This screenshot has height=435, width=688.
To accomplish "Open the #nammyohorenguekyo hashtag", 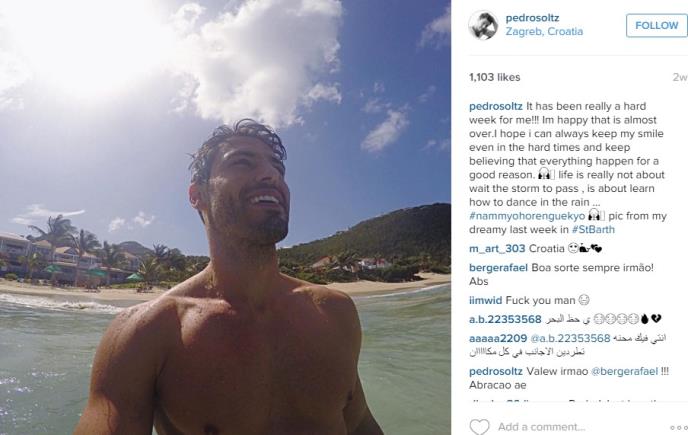I will [527, 216].
